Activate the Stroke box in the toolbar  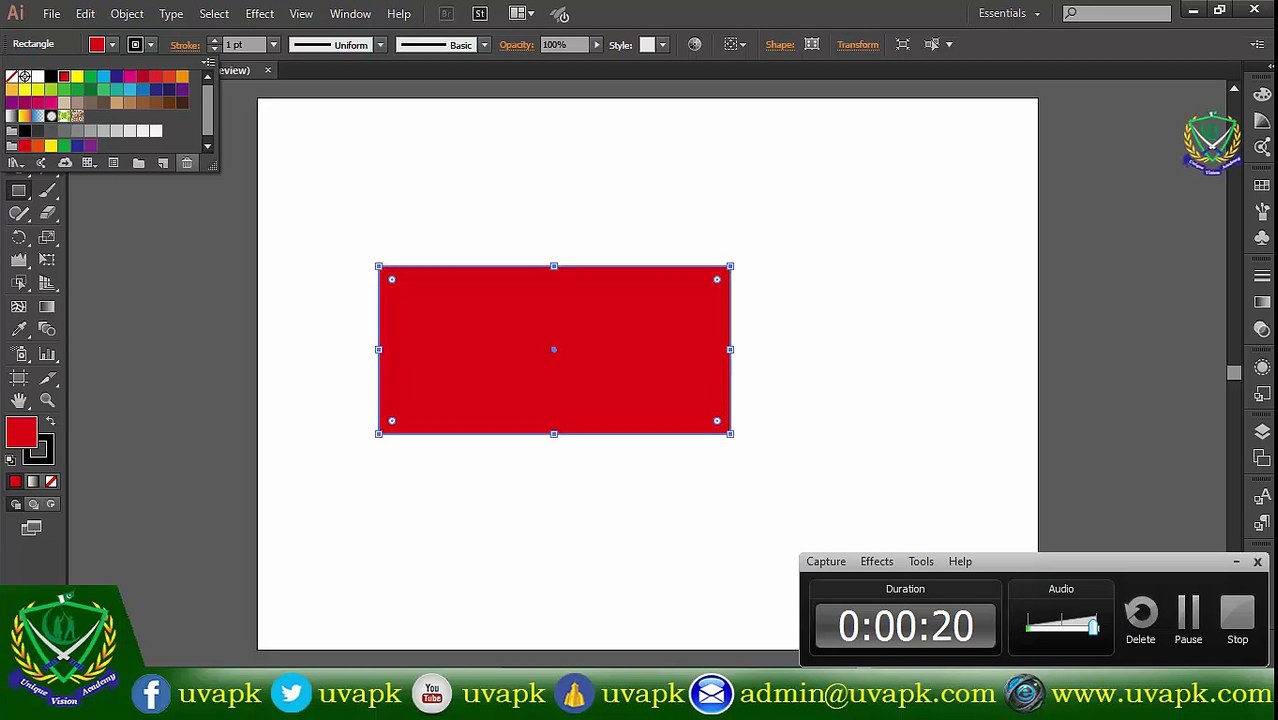38,450
